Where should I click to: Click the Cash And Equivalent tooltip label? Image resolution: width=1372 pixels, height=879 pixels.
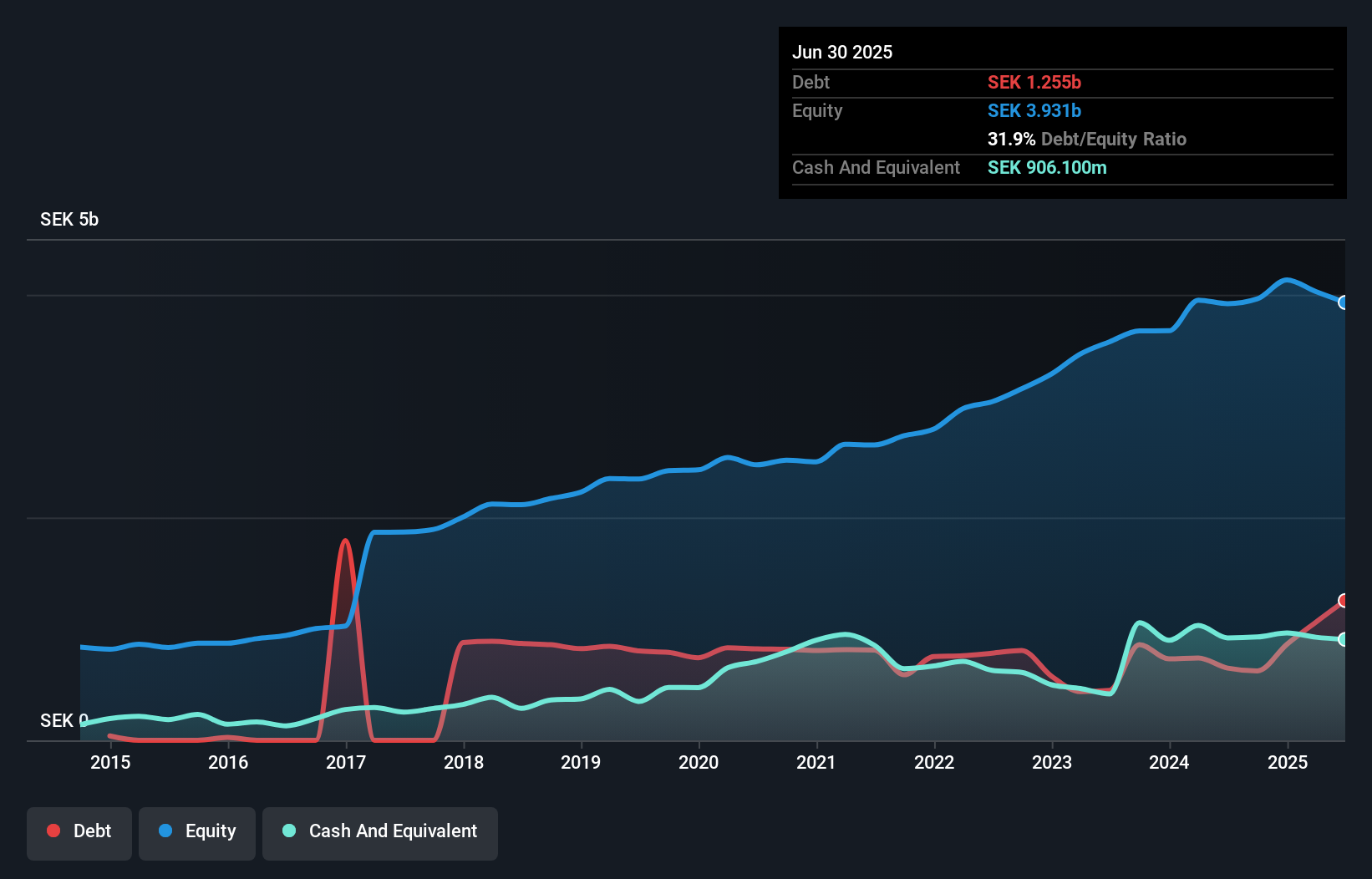coord(876,168)
